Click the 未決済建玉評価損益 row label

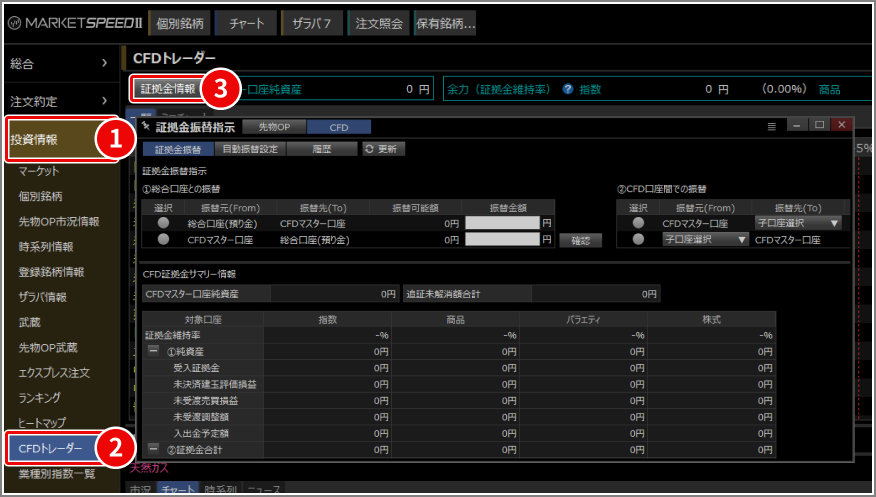[215, 384]
